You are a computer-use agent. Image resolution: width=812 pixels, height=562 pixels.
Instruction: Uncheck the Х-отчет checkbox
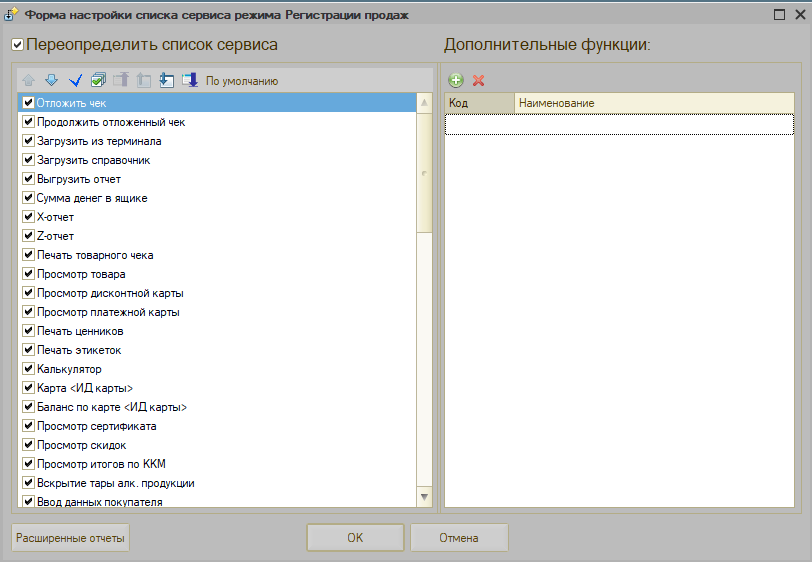28,217
